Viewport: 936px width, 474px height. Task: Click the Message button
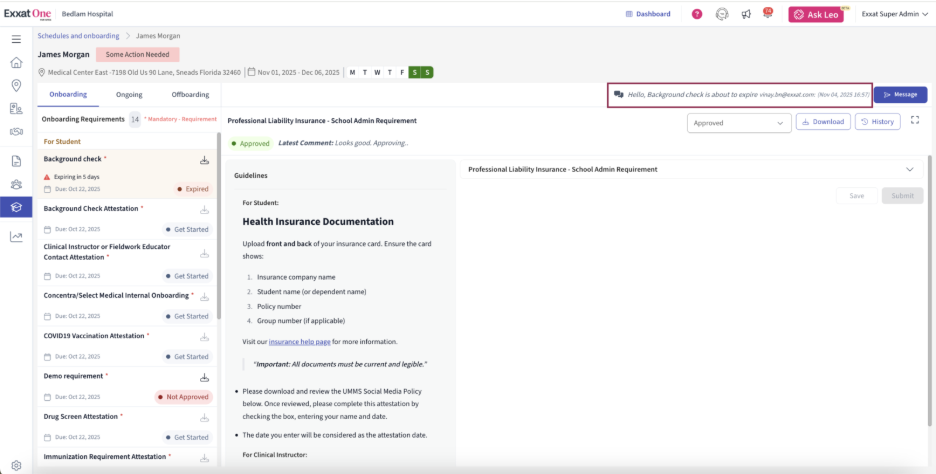click(900, 94)
